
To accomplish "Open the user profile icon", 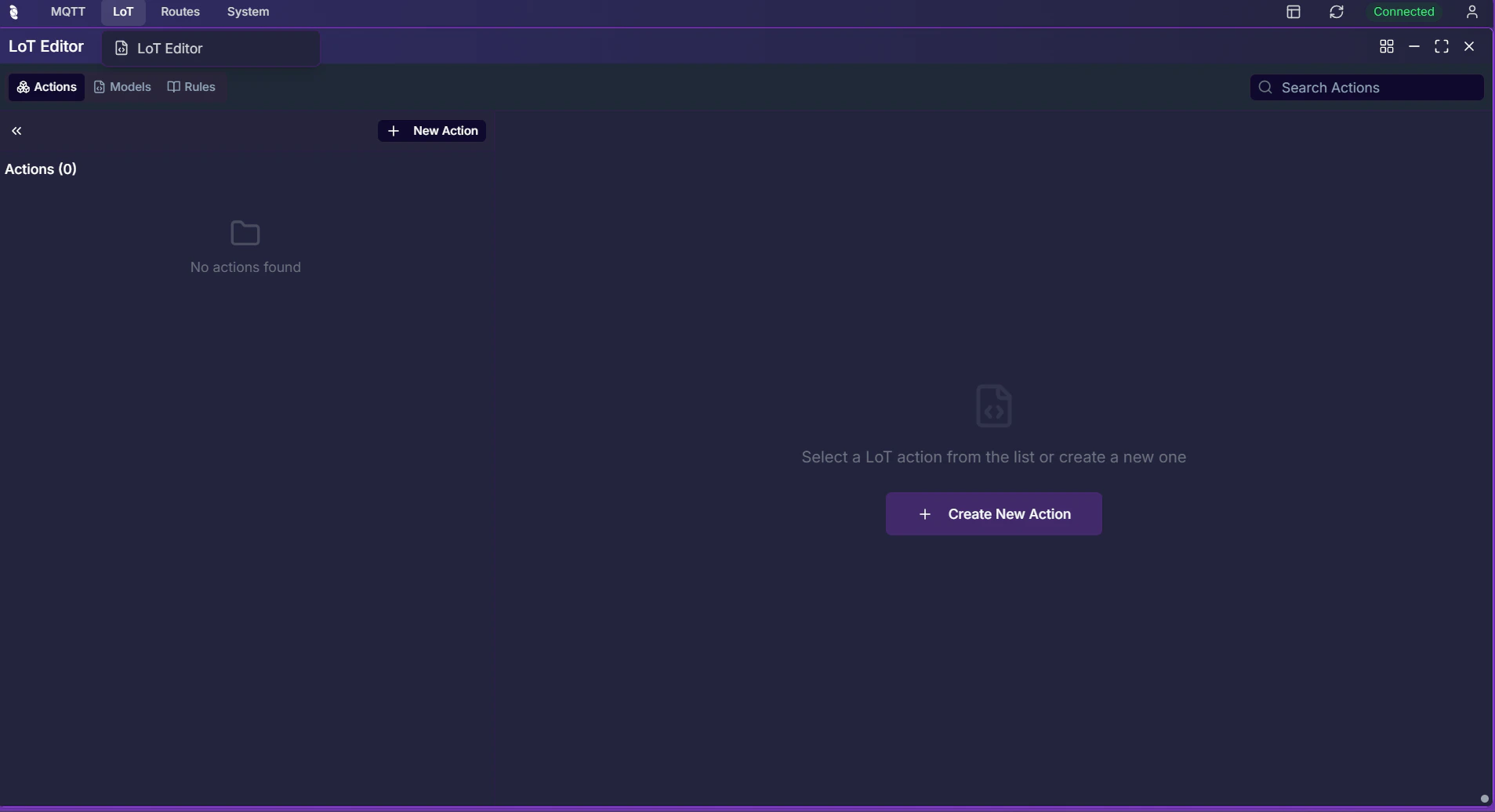I will pyautogui.click(x=1472, y=12).
